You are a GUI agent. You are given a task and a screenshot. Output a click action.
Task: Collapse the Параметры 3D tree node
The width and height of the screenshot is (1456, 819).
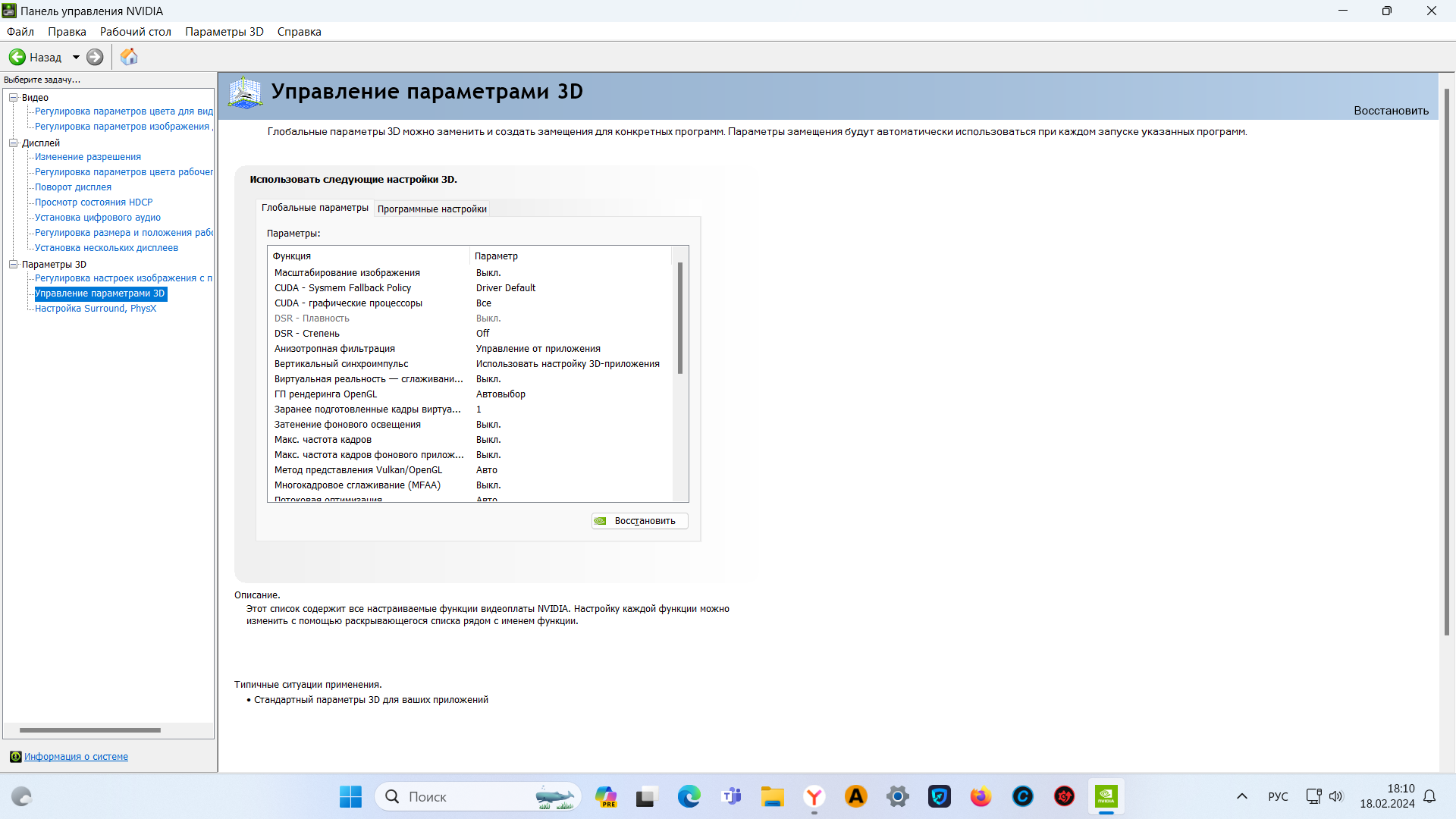coord(13,264)
